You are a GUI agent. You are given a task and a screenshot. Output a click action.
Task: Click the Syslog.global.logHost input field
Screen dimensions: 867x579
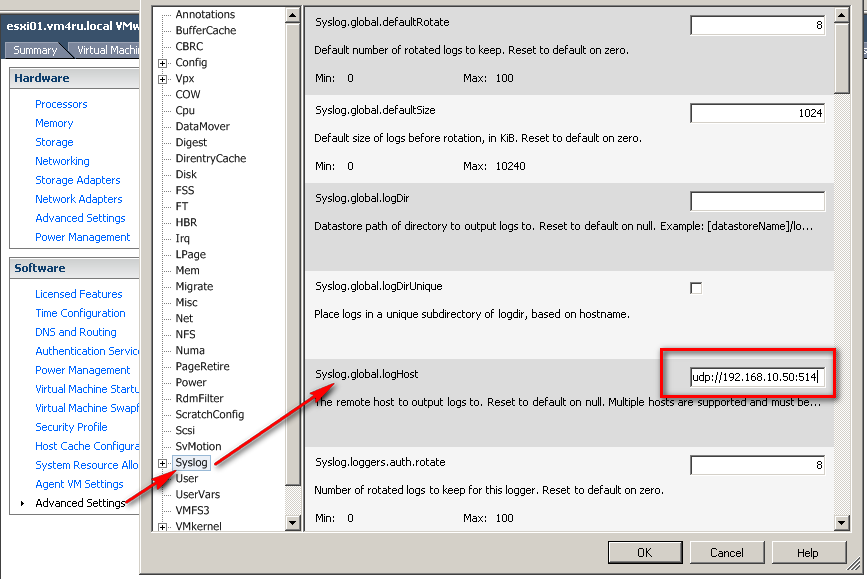tap(758, 377)
